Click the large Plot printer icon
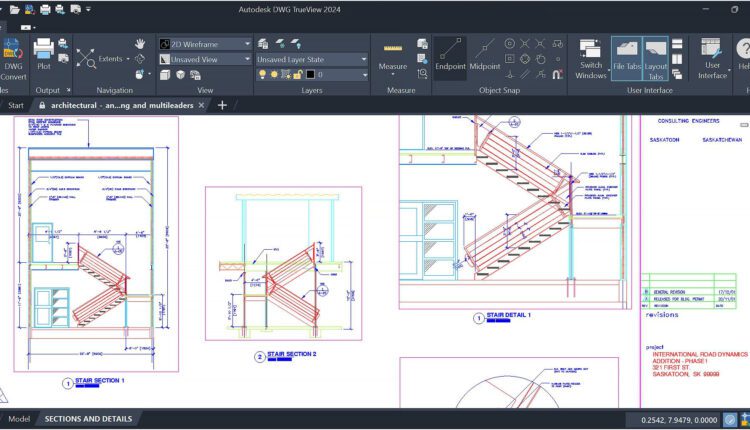Screen dimensions: 750x430 tap(44, 49)
